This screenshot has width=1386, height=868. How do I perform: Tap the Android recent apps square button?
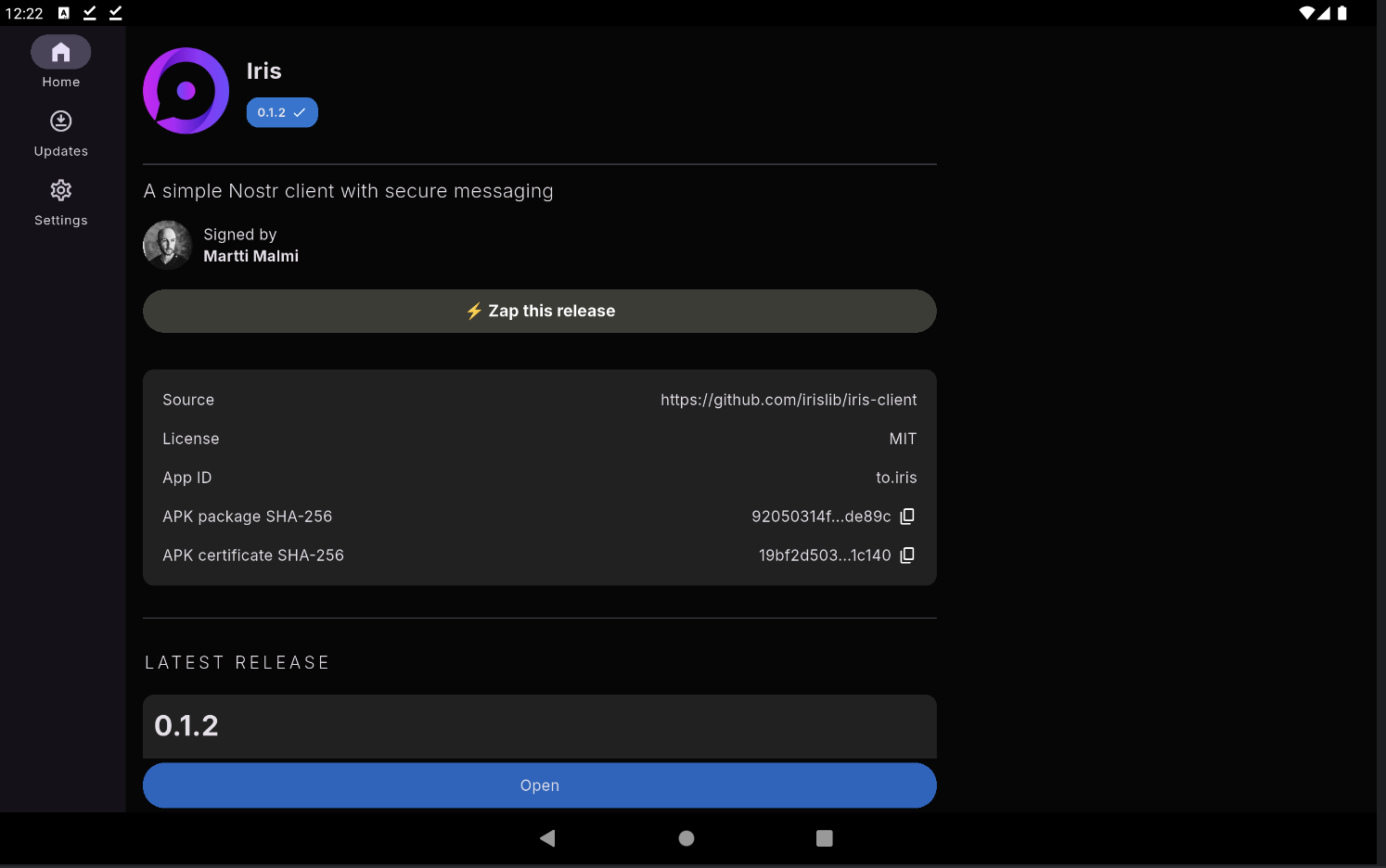pyautogui.click(x=825, y=838)
